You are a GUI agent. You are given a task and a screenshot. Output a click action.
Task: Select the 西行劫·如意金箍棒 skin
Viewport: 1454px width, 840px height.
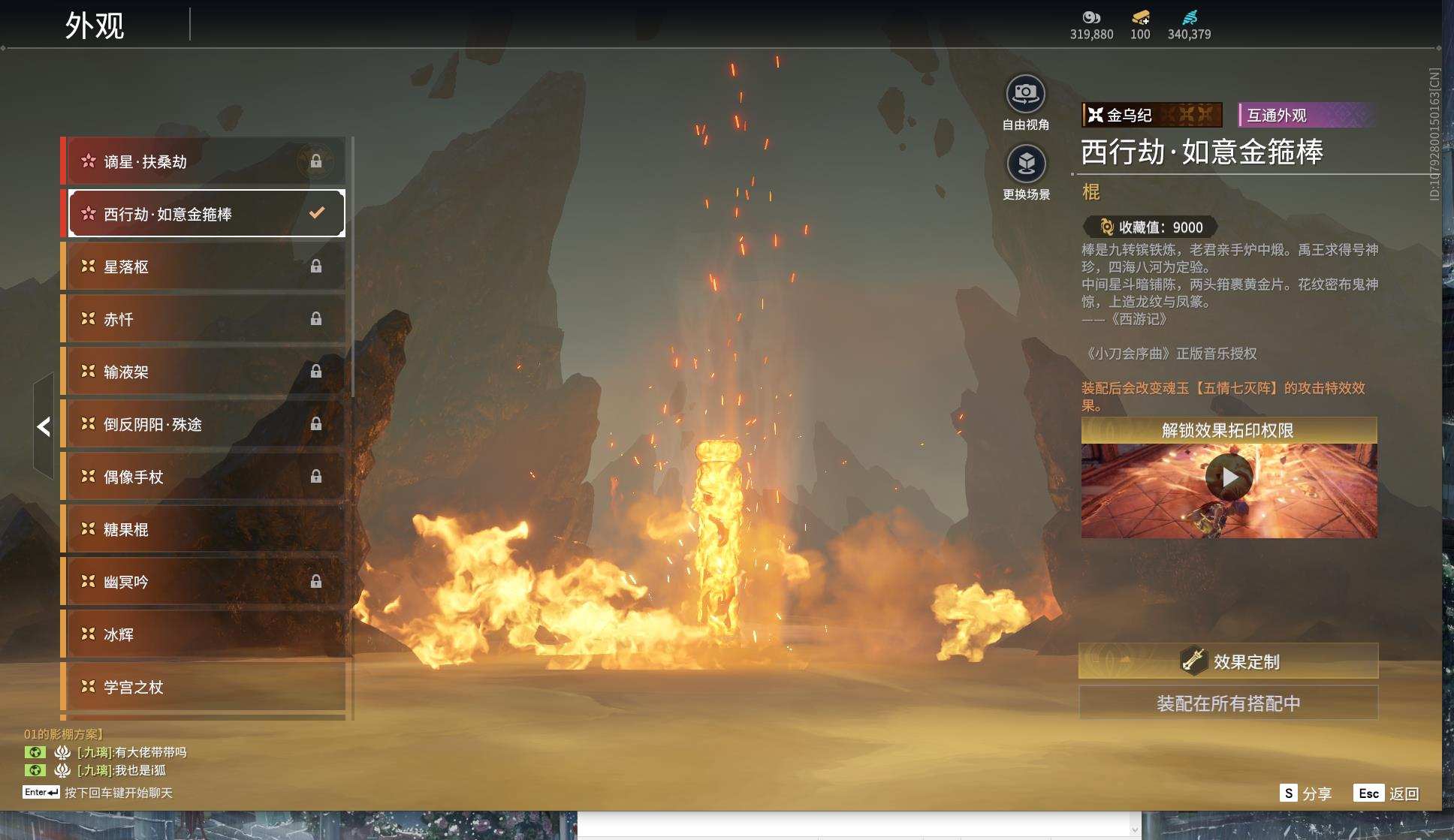click(x=203, y=214)
